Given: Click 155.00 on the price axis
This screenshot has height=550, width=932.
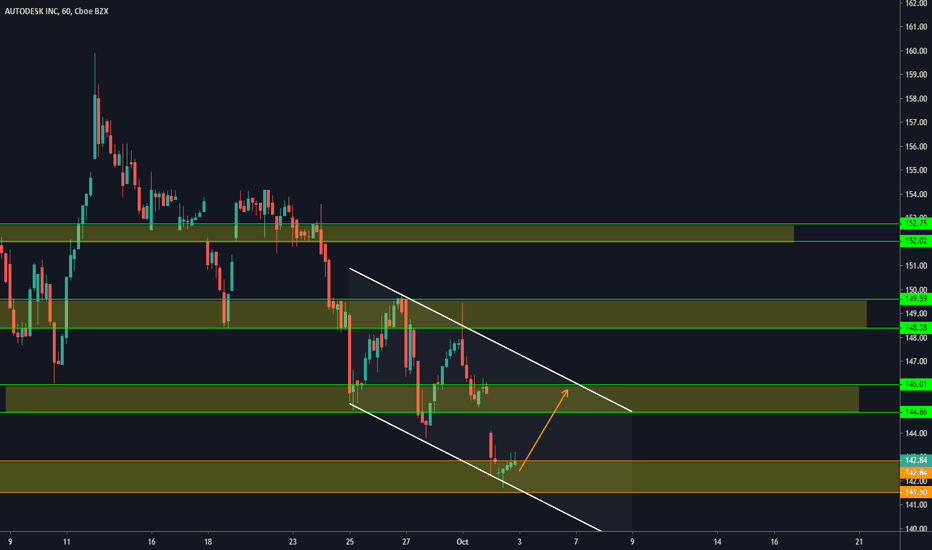Looking at the screenshot, I should click(x=916, y=170).
